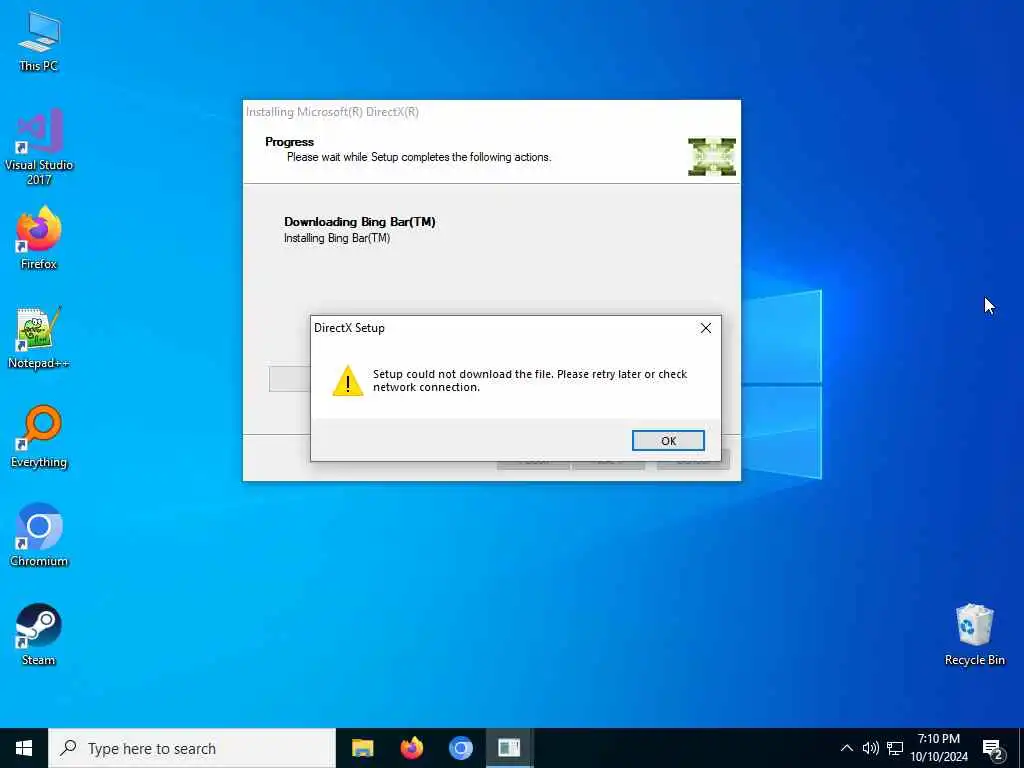Click the installer progress bar
Image resolution: width=1024 pixels, height=768 pixels.
tap(290, 379)
